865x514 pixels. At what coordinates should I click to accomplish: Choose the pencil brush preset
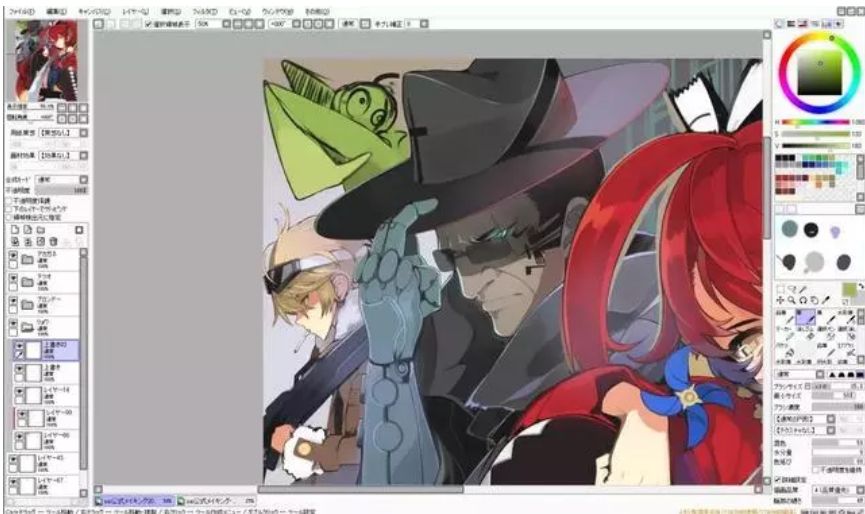[x=784, y=317]
